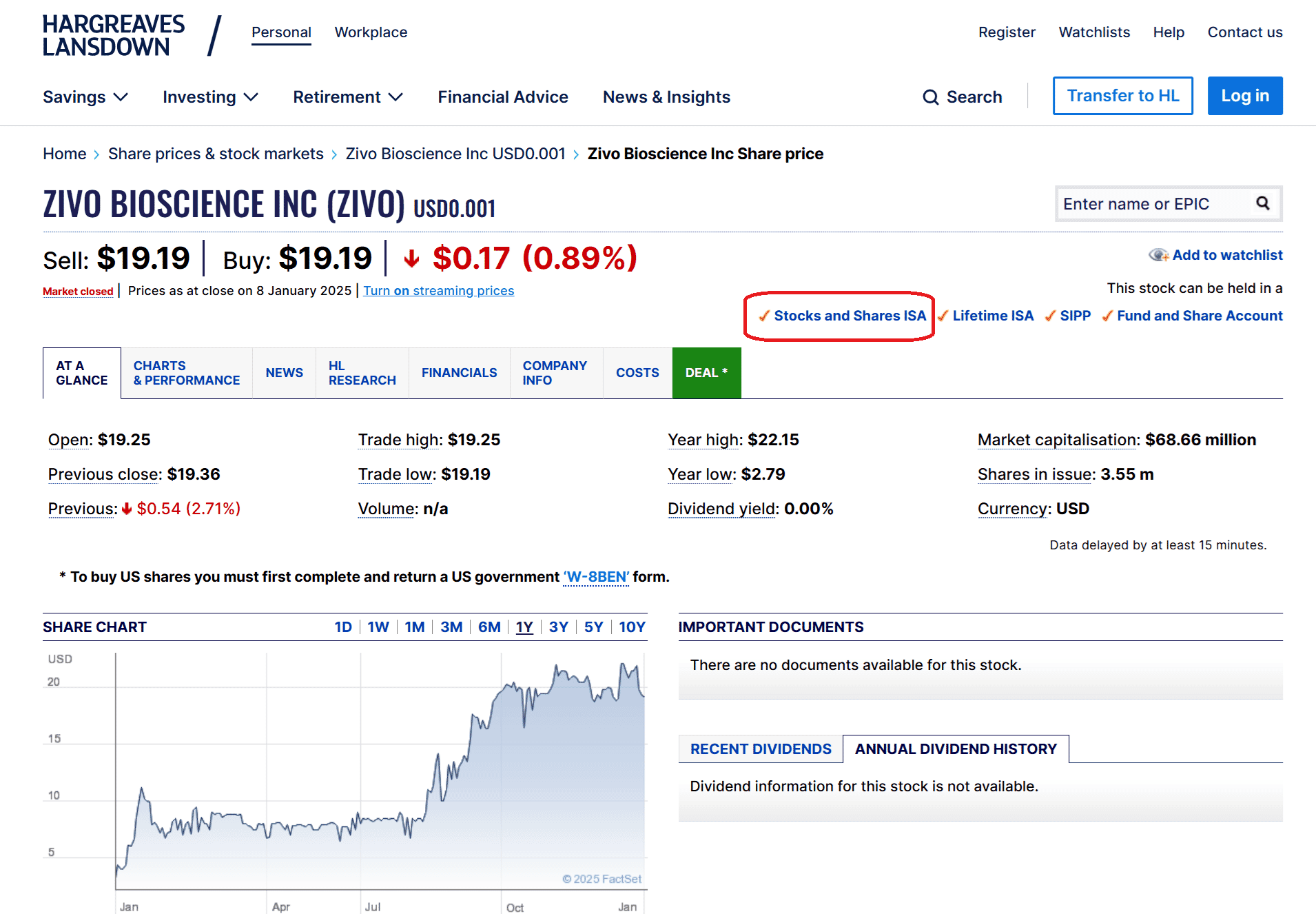
Task: Open the W-8BEN form link
Action: pos(596,577)
